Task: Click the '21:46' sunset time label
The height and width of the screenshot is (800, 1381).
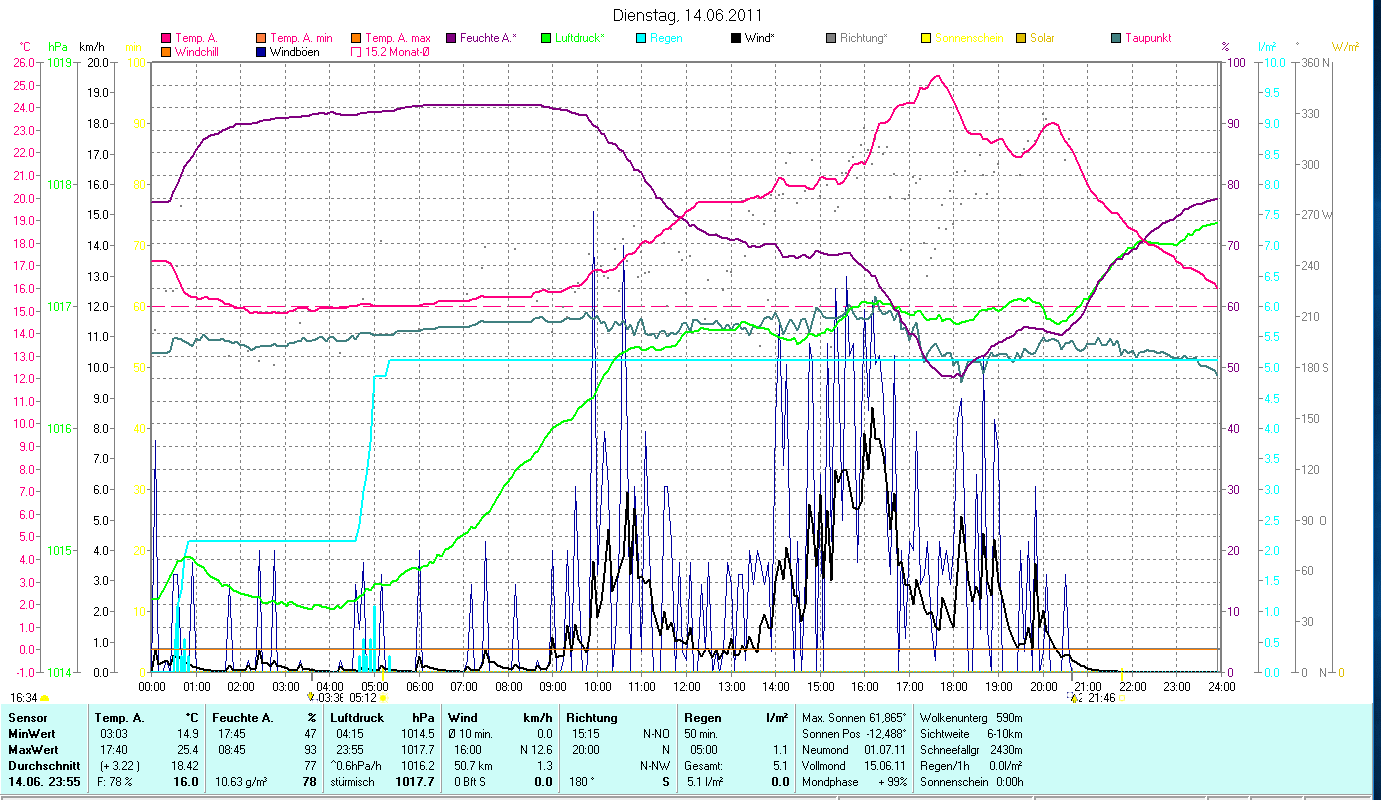Action: click(x=1102, y=698)
